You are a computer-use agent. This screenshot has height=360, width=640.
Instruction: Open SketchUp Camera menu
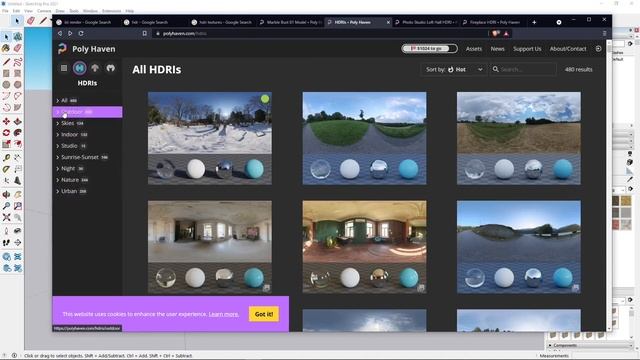click(44, 11)
